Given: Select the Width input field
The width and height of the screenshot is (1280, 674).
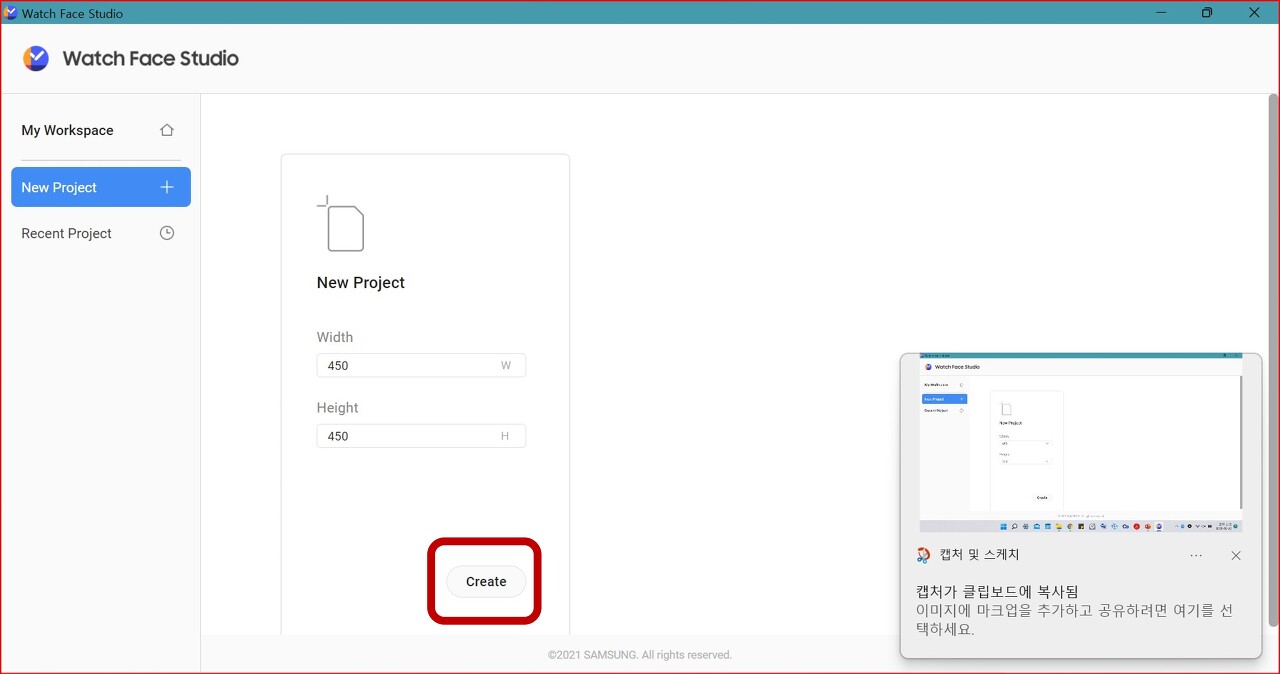Looking at the screenshot, I should [421, 365].
